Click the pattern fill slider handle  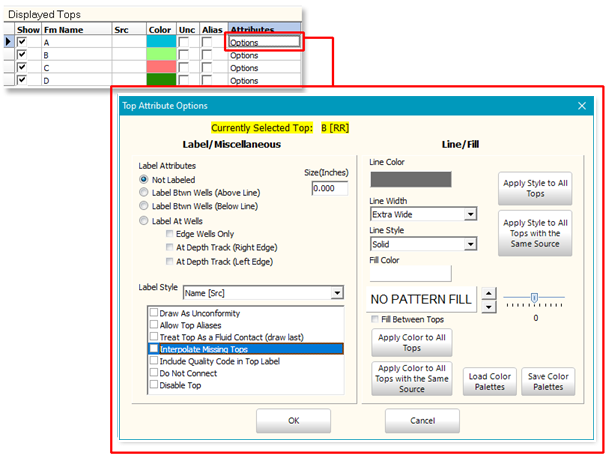[x=535, y=297]
